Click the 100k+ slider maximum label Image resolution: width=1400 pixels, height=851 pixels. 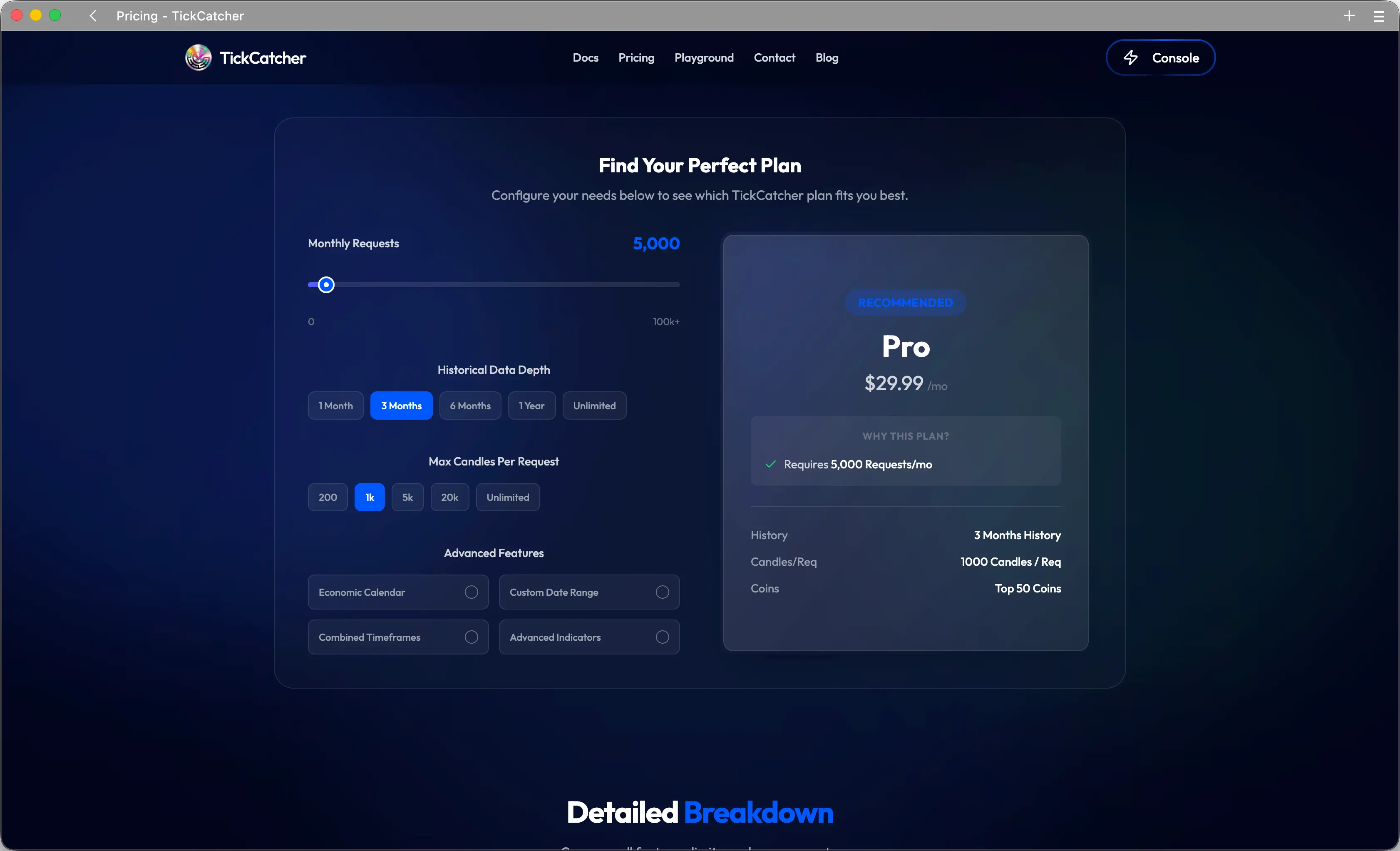(x=666, y=321)
